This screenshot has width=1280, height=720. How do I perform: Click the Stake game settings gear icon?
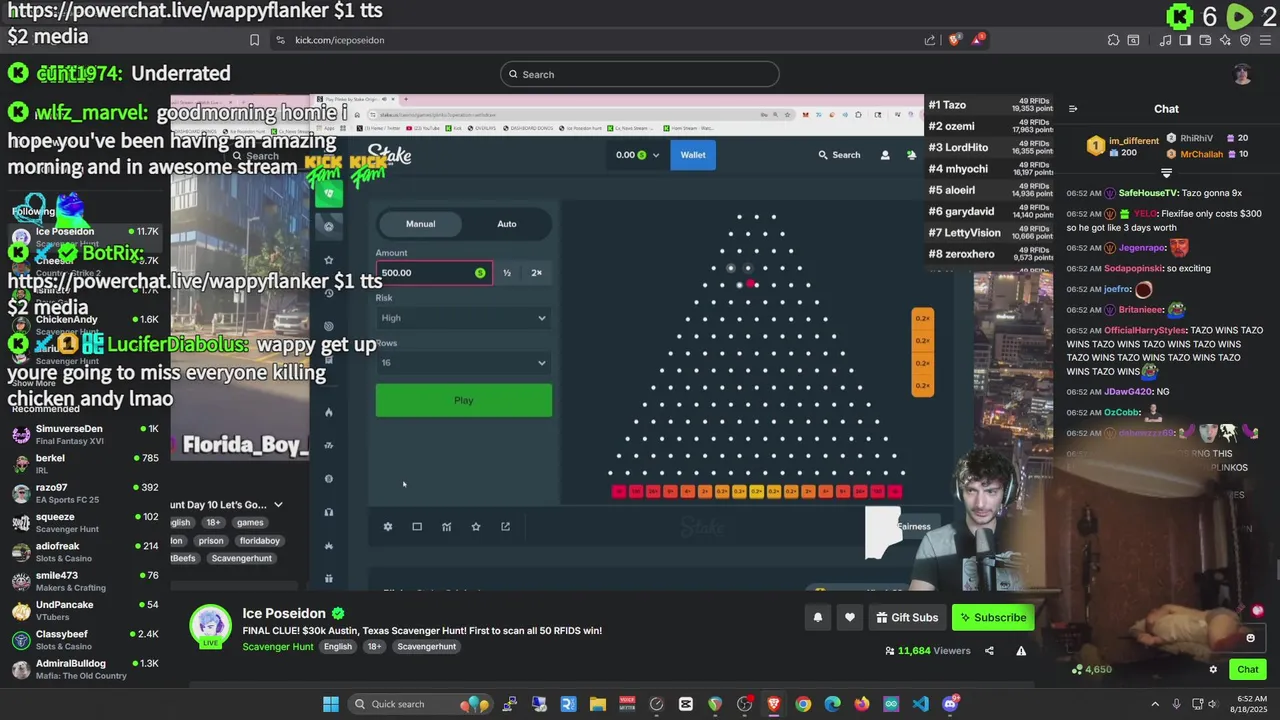388,527
